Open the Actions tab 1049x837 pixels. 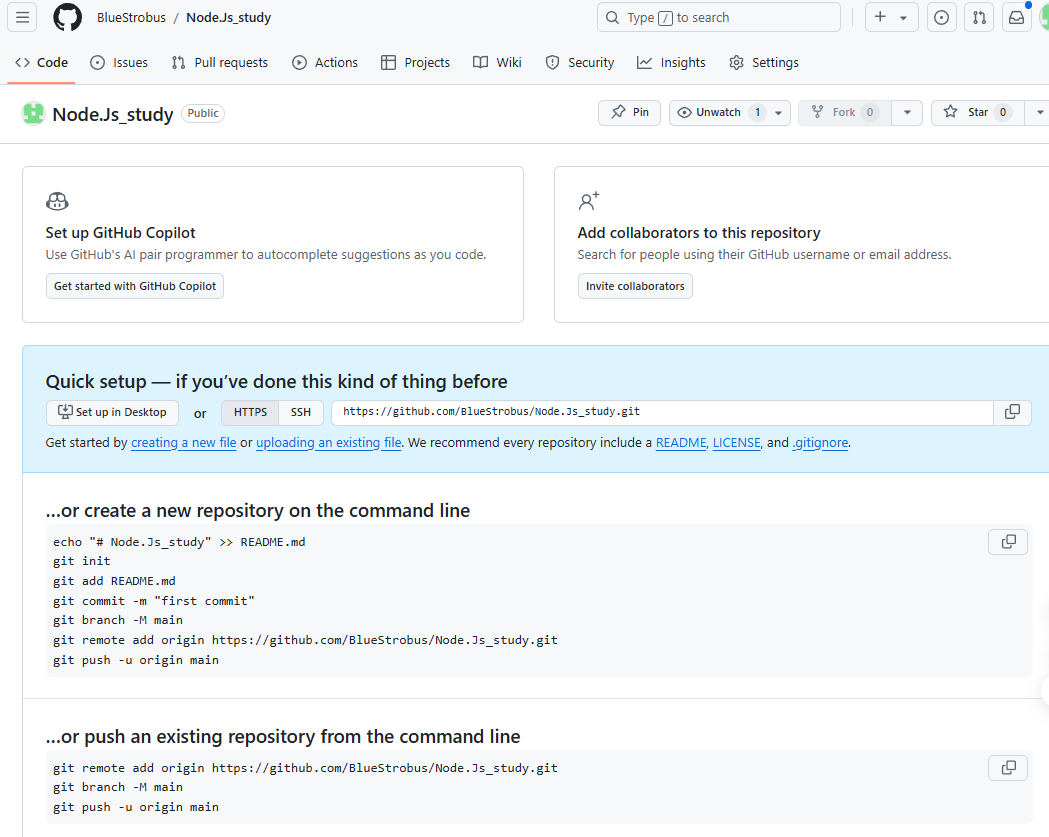point(325,62)
